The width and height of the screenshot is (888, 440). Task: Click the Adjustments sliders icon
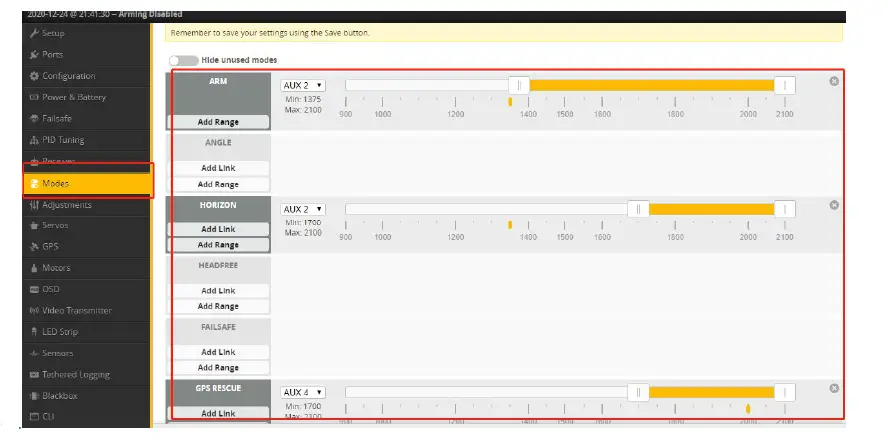coord(34,205)
